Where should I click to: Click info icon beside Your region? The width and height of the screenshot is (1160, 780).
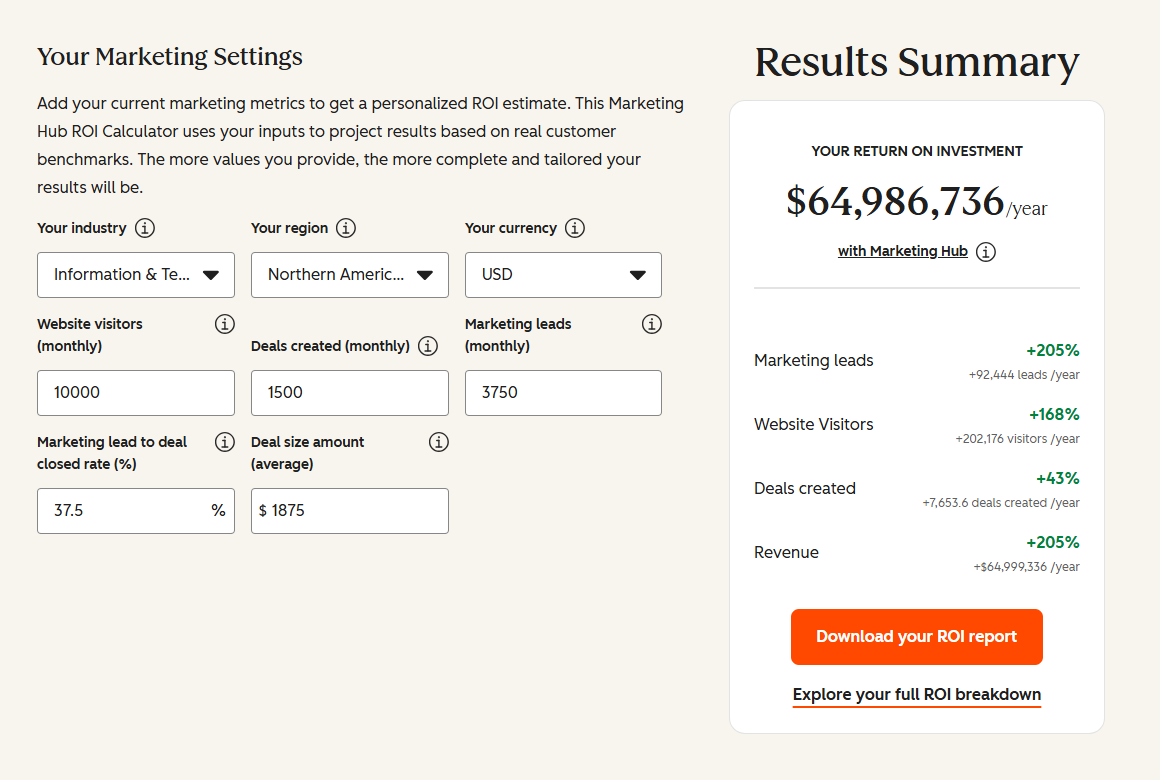click(346, 228)
